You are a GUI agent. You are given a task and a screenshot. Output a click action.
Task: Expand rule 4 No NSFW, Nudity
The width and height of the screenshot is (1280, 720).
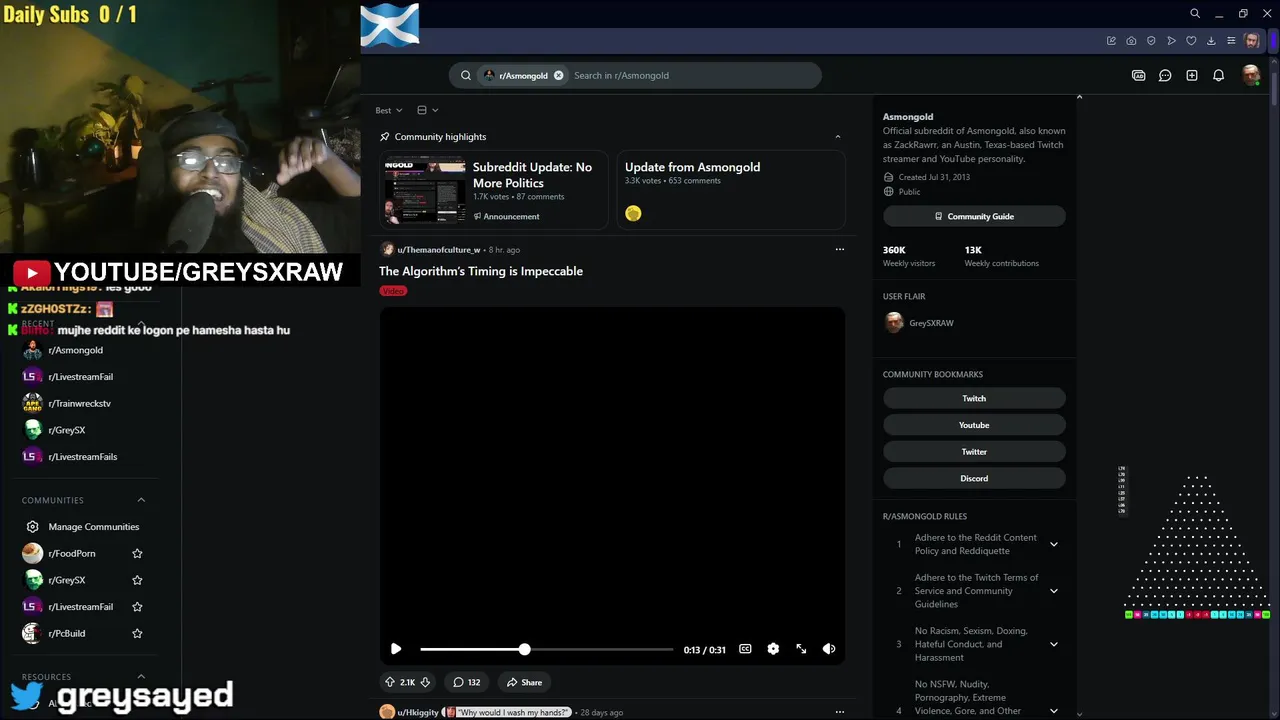pos(1054,711)
